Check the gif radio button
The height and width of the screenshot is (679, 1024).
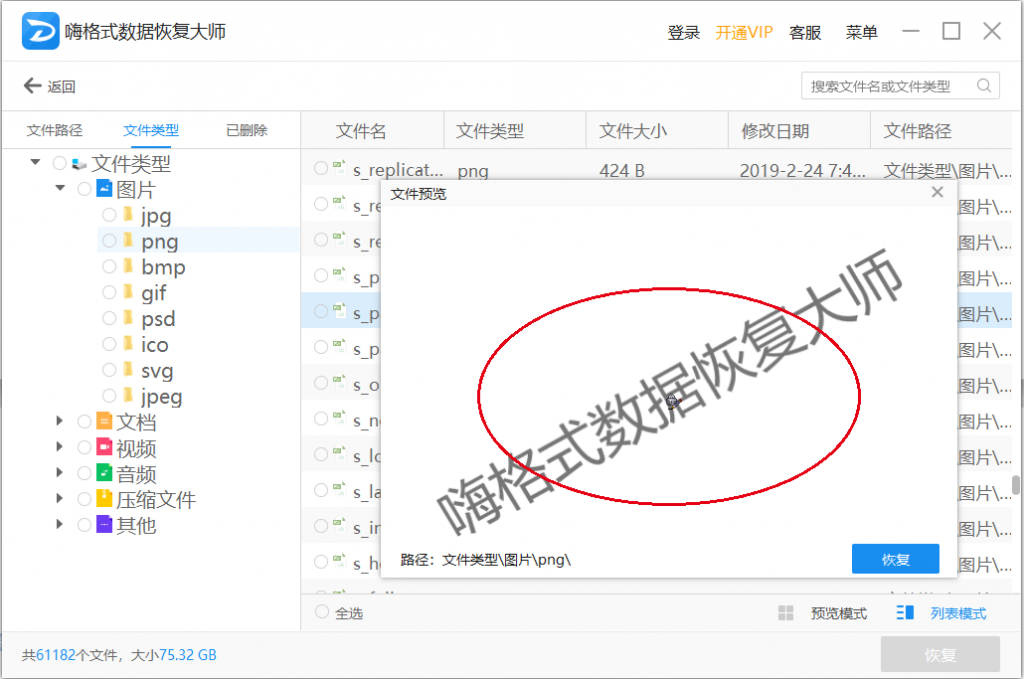[109, 292]
